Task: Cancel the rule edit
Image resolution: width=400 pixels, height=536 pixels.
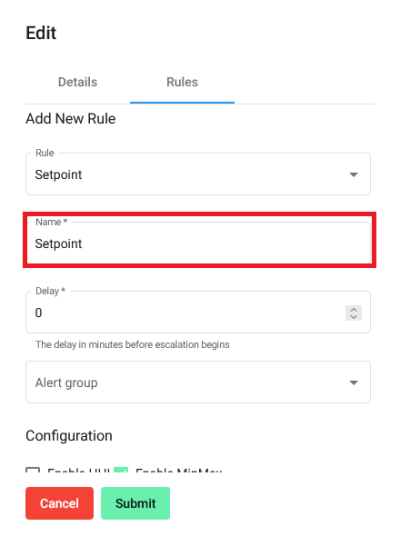Action: pyautogui.click(x=59, y=503)
